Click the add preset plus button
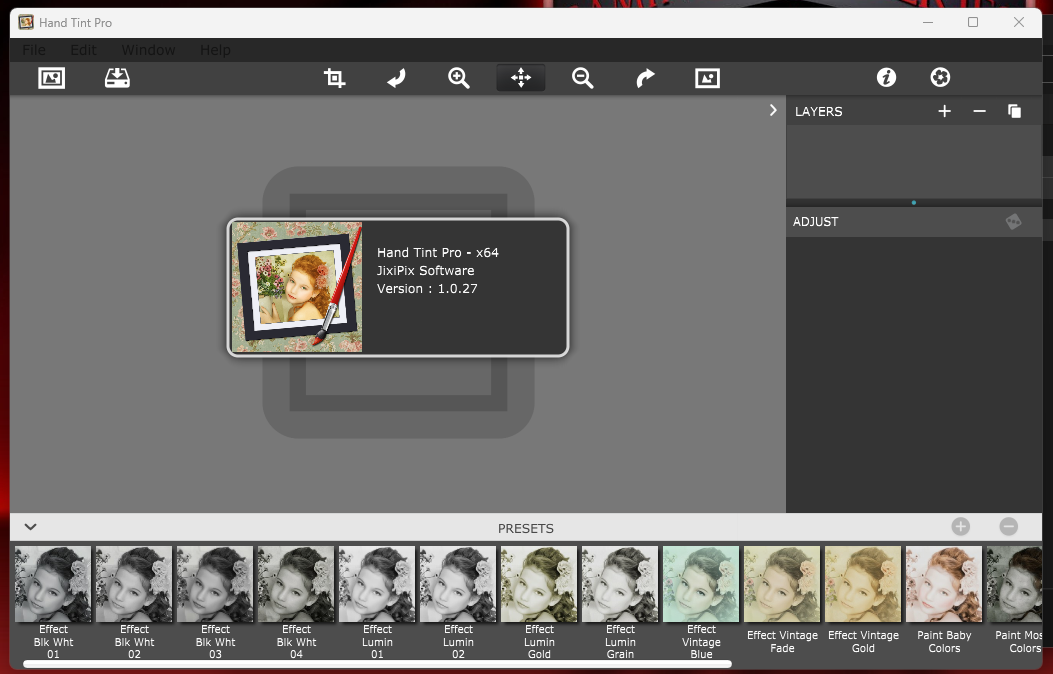 tap(960, 527)
